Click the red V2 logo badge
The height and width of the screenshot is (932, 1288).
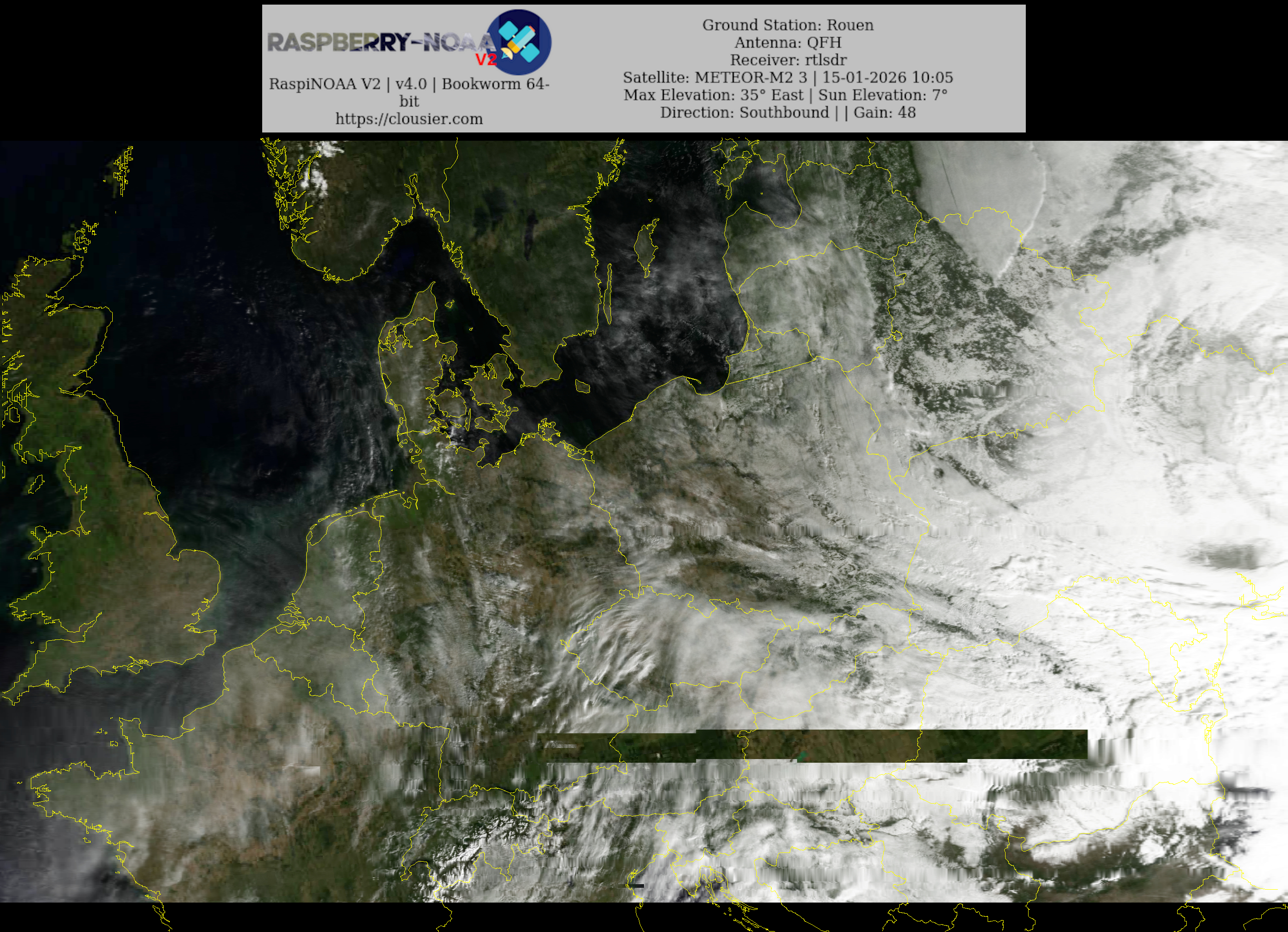[486, 60]
